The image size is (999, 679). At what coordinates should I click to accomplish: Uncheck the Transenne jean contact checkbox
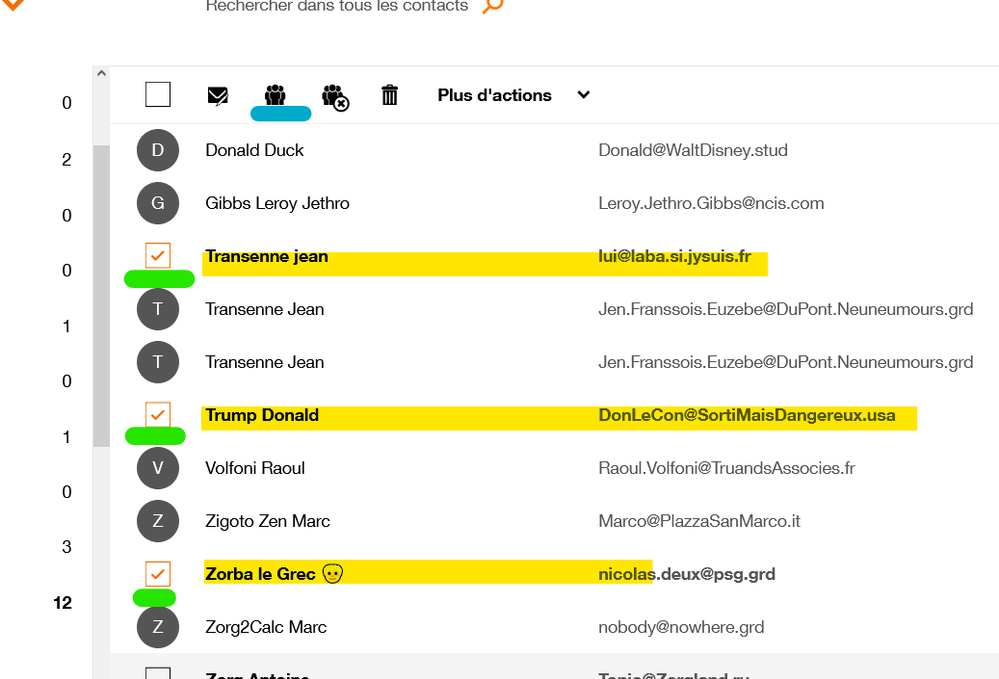tap(157, 256)
